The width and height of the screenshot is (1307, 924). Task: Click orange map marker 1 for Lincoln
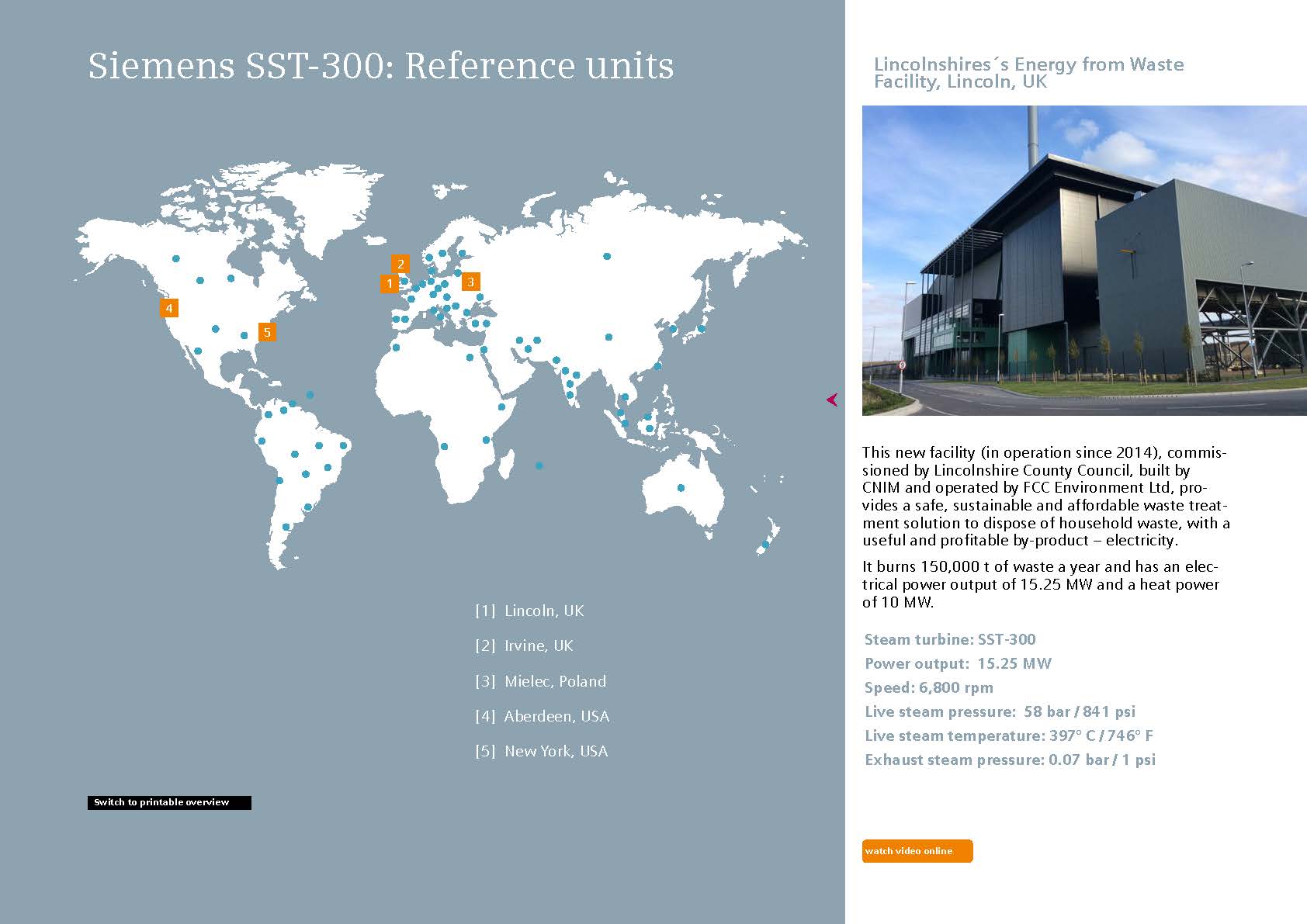[x=389, y=284]
